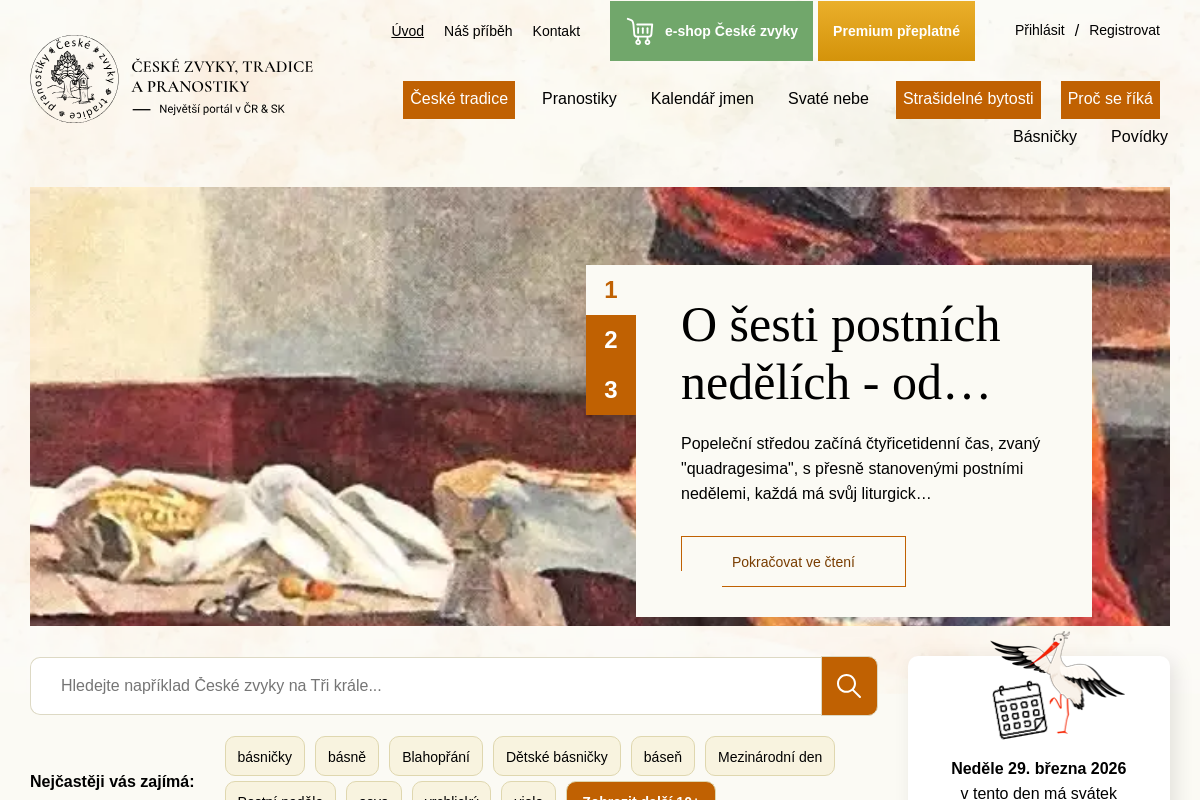The height and width of the screenshot is (800, 1200).
Task: Go to Strašidelné bytosti section
Action: (x=968, y=99)
